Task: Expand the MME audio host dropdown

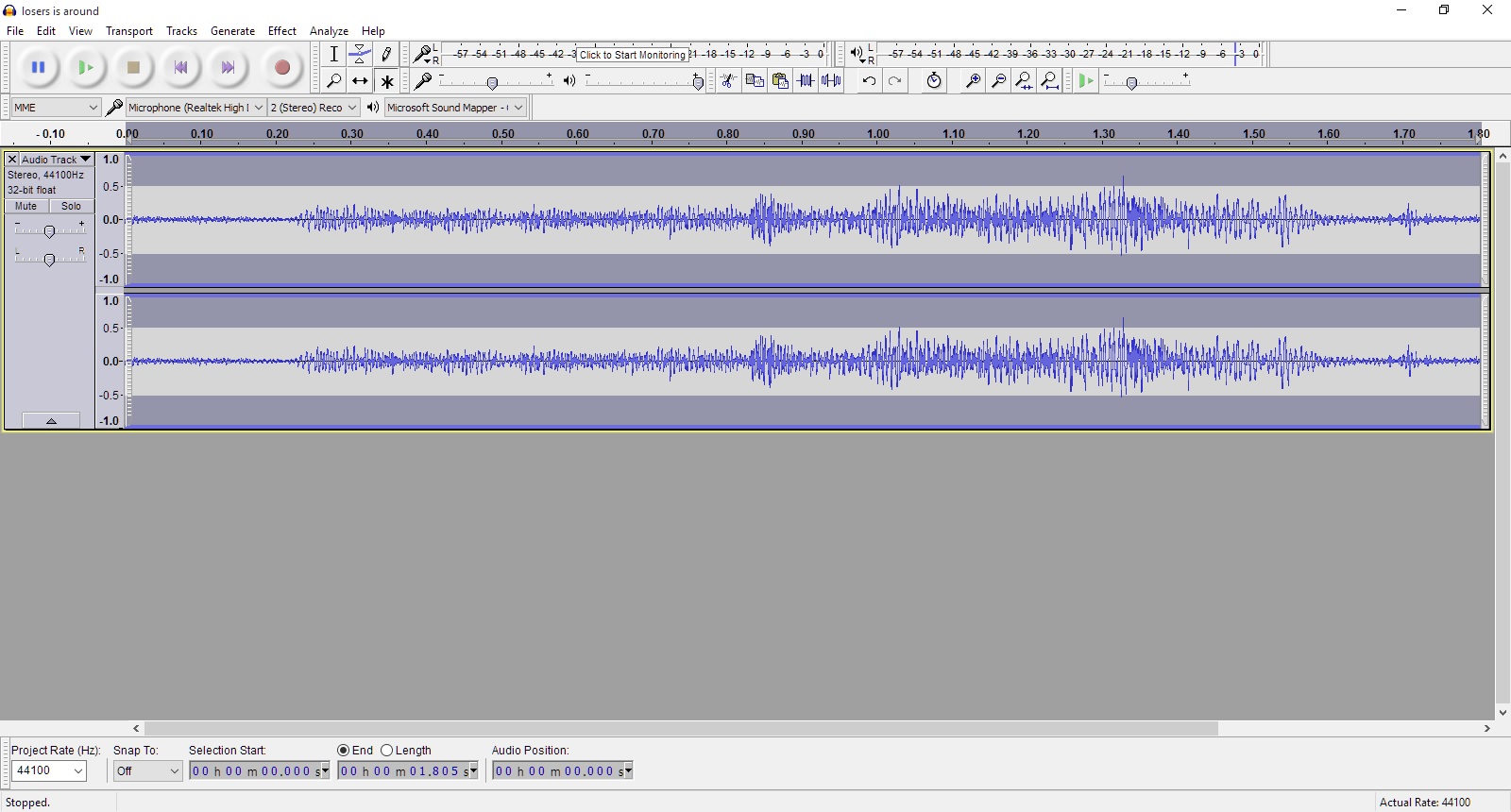Action: (x=56, y=108)
